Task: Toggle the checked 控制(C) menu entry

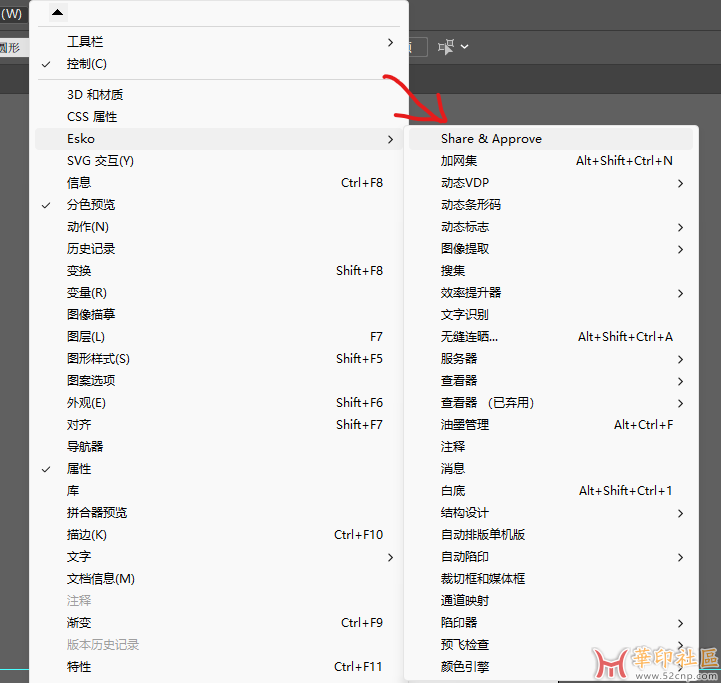Action: pyautogui.click(x=219, y=64)
